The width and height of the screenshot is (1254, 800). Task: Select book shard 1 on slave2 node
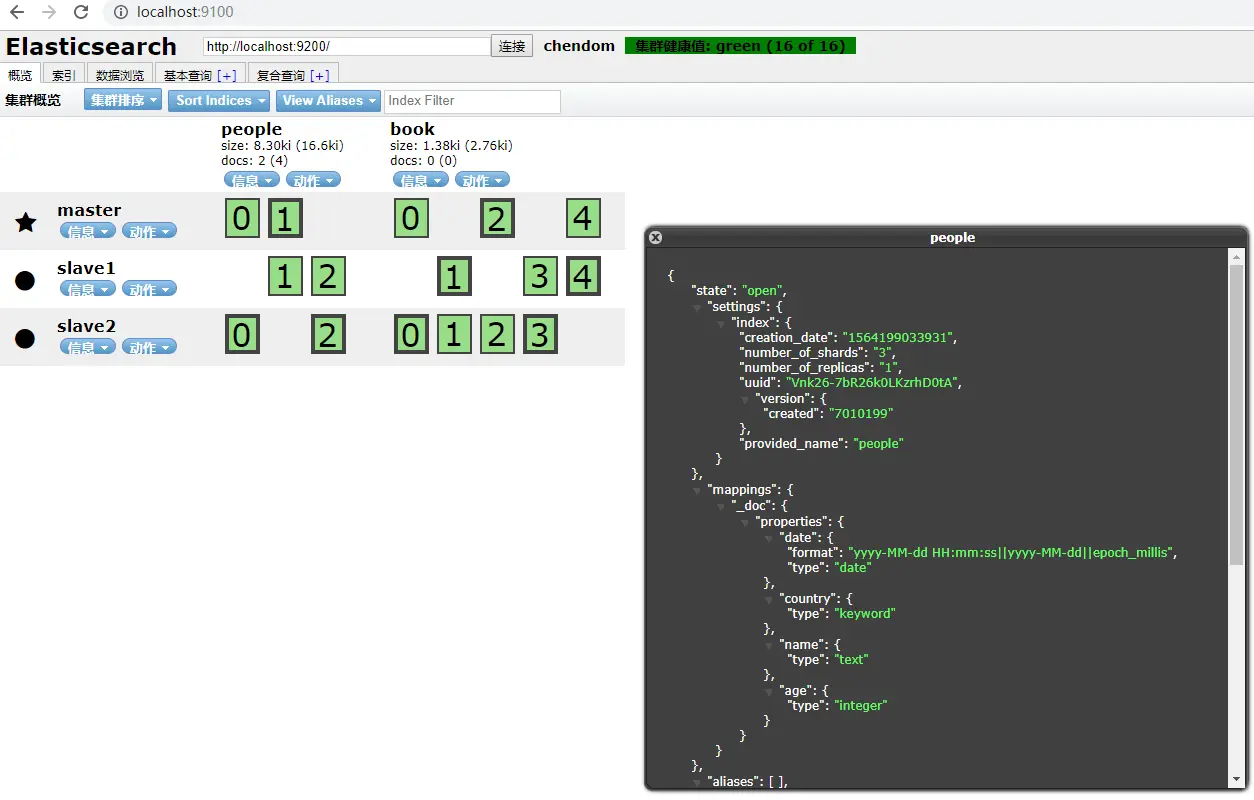(454, 334)
